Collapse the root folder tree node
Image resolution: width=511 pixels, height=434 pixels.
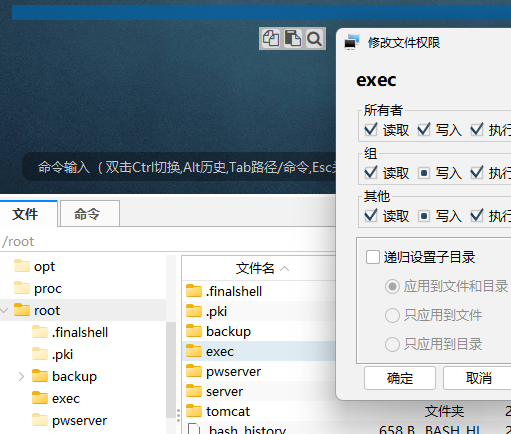(x=4, y=310)
